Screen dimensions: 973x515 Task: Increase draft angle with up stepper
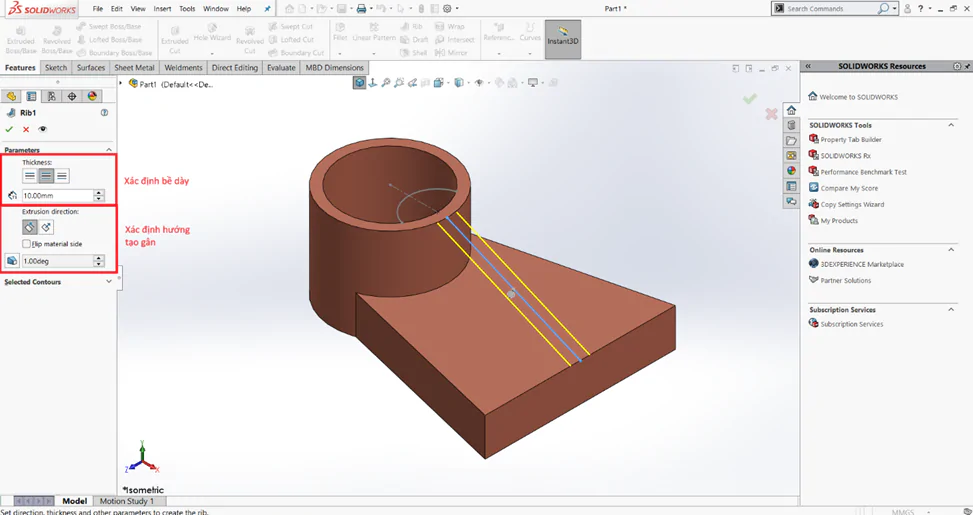[x=99, y=258]
